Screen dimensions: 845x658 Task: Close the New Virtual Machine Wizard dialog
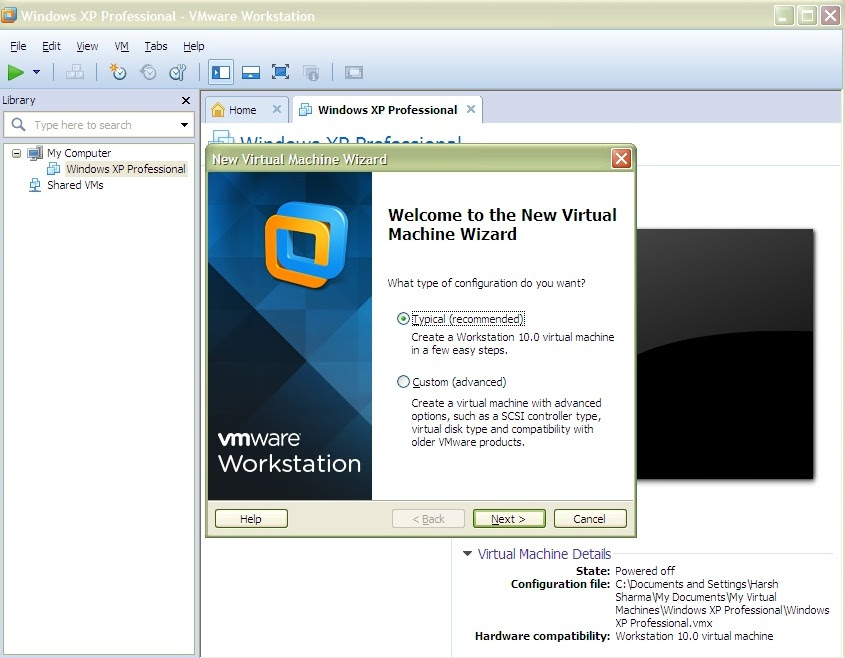point(621,159)
